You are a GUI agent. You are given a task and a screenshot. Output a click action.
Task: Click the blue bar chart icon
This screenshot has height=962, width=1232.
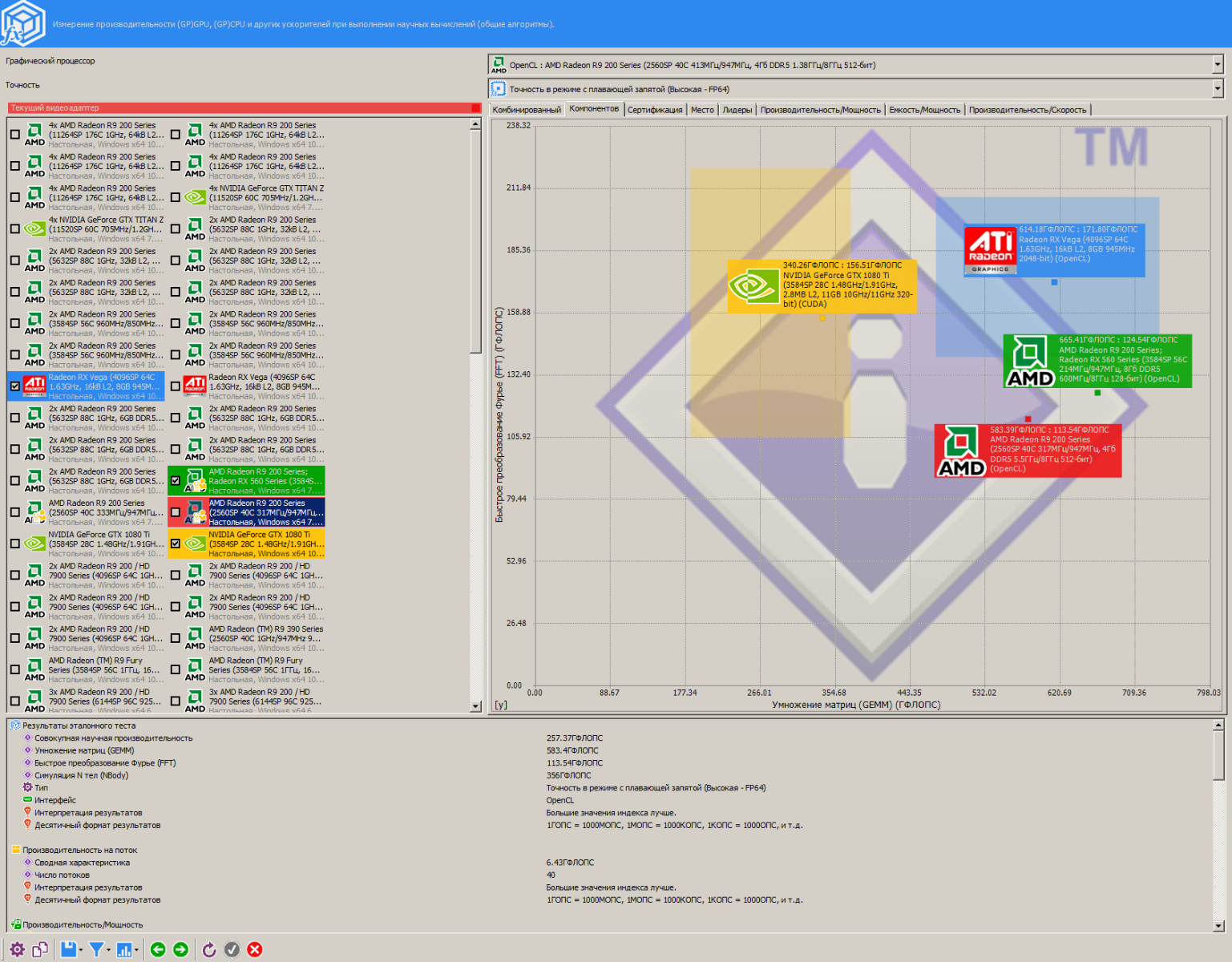click(124, 950)
